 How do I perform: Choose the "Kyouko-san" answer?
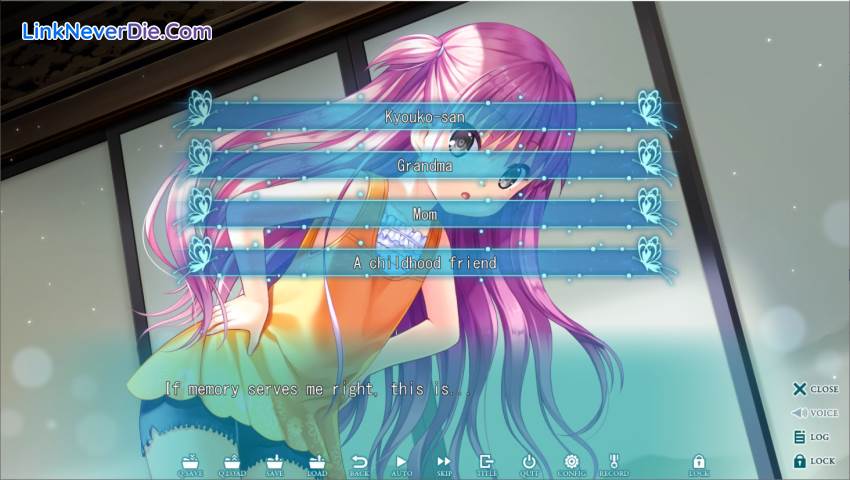(424, 117)
